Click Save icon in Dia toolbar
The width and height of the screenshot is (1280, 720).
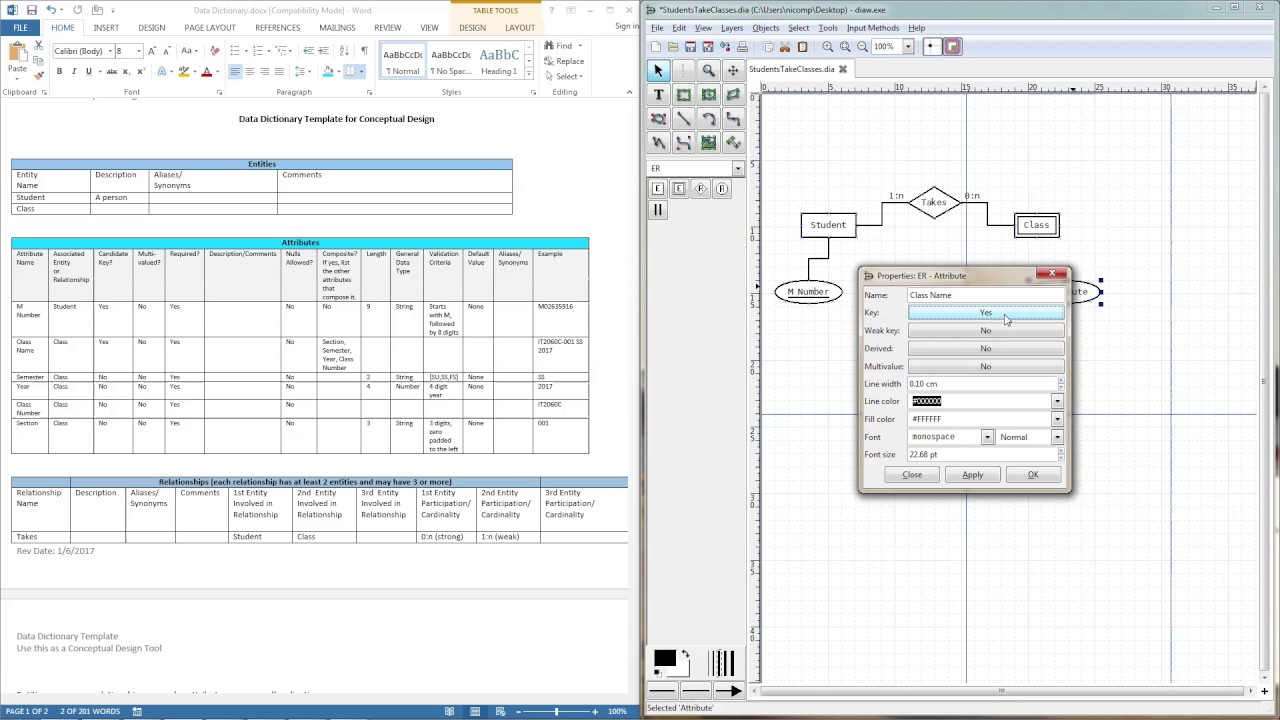click(x=691, y=47)
